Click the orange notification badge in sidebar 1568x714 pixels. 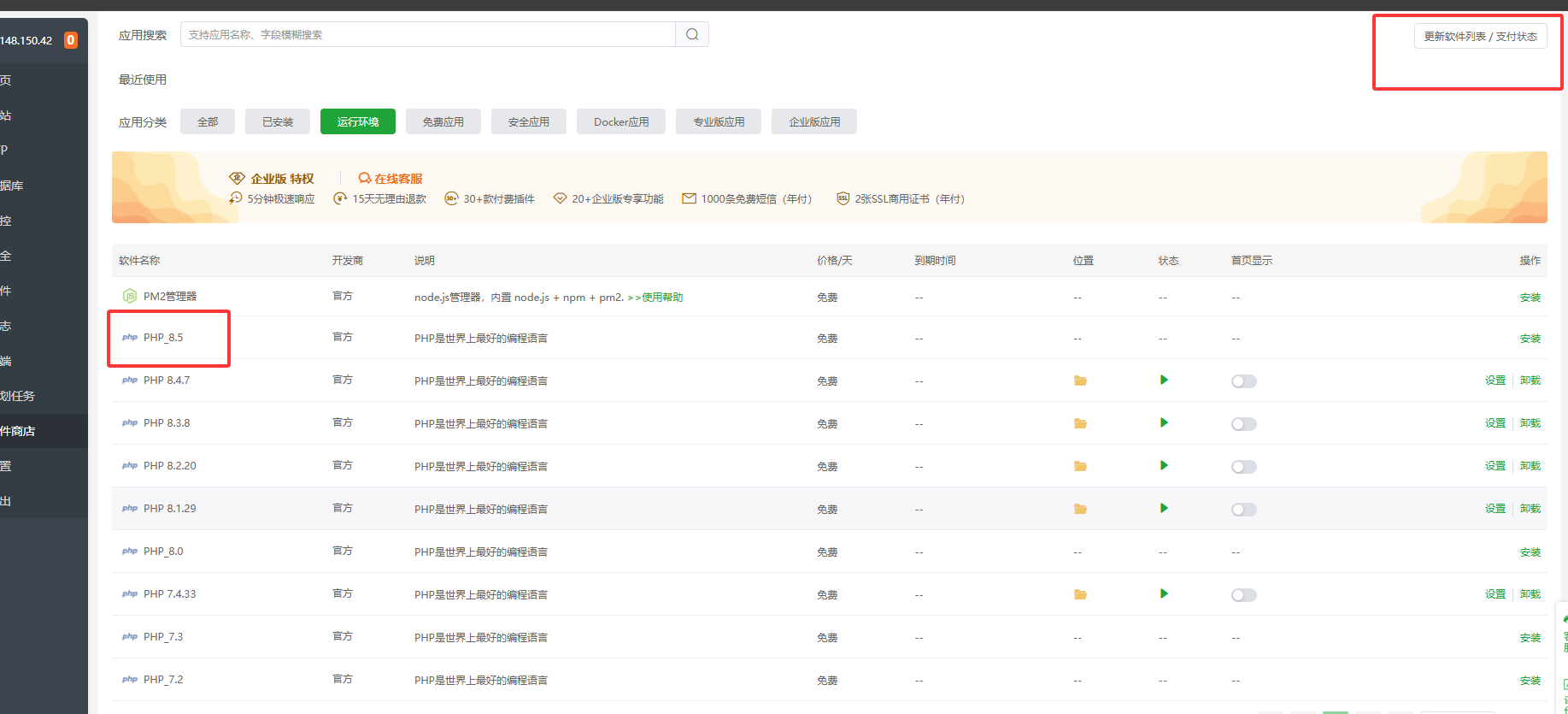71,40
